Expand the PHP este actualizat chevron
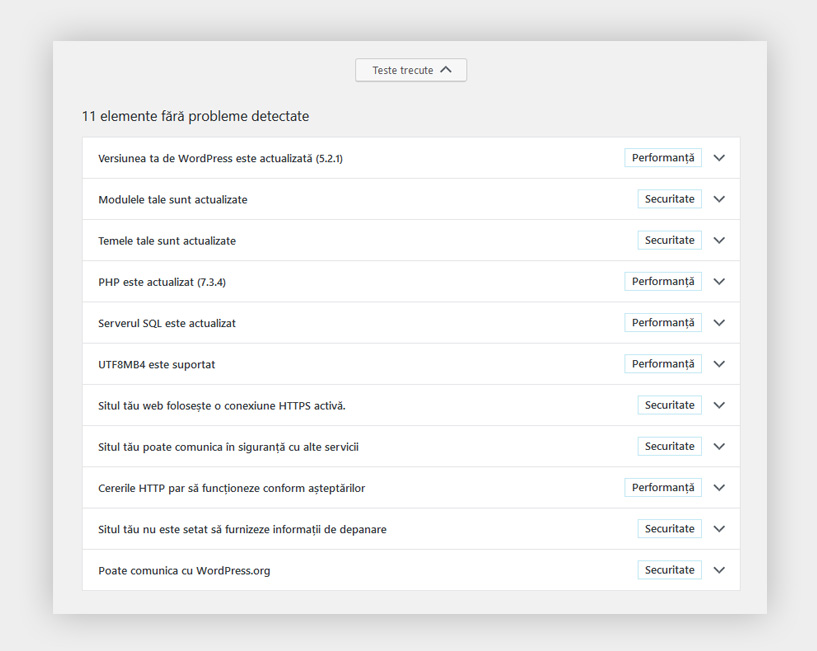817x651 pixels. (x=719, y=282)
